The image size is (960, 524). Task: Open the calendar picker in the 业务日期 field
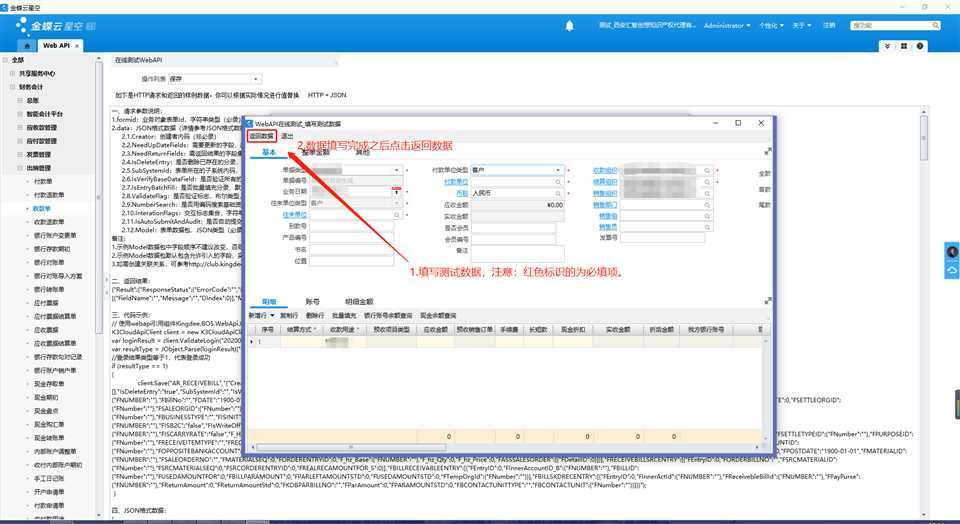pyautogui.click(x=397, y=192)
